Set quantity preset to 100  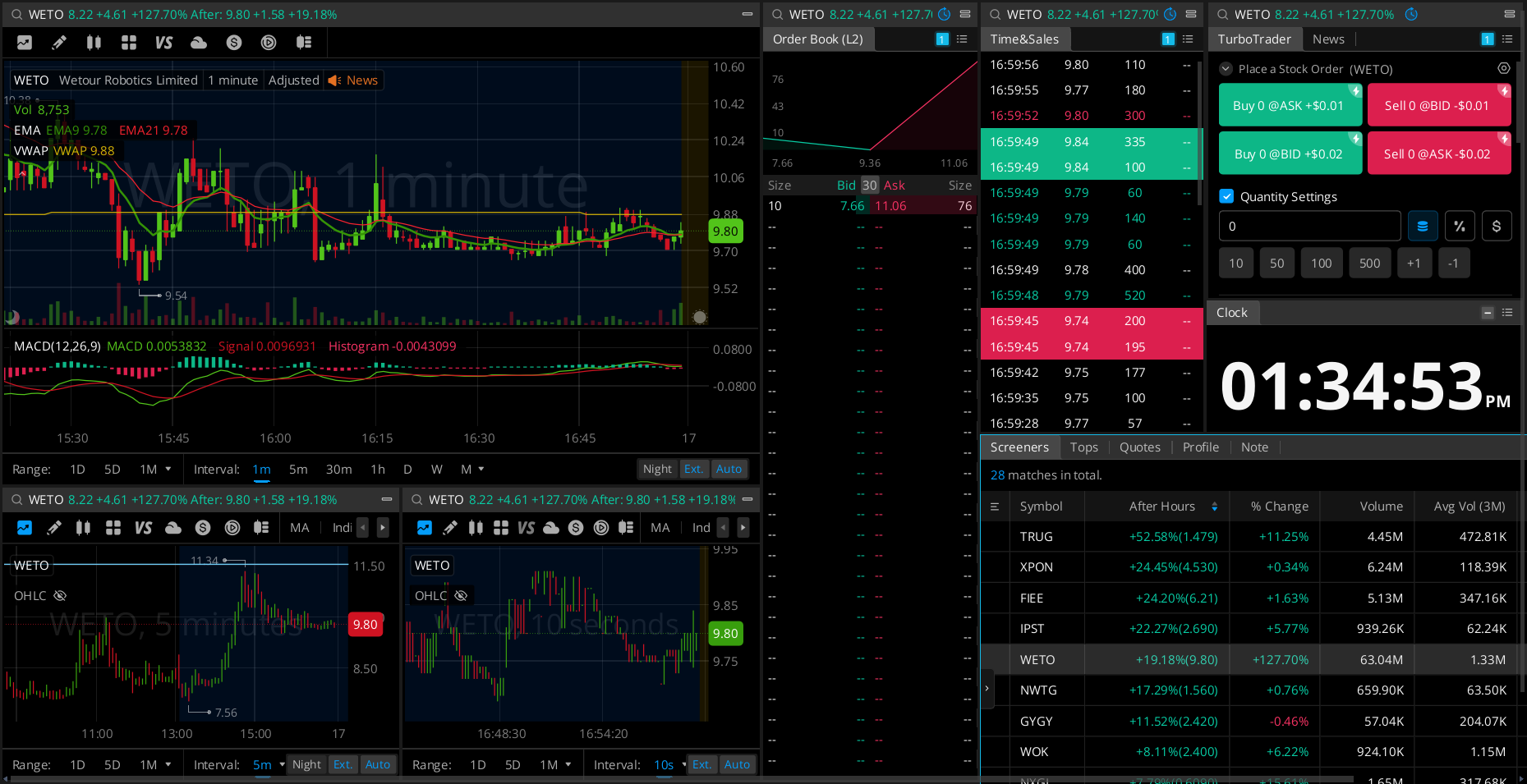[1321, 264]
